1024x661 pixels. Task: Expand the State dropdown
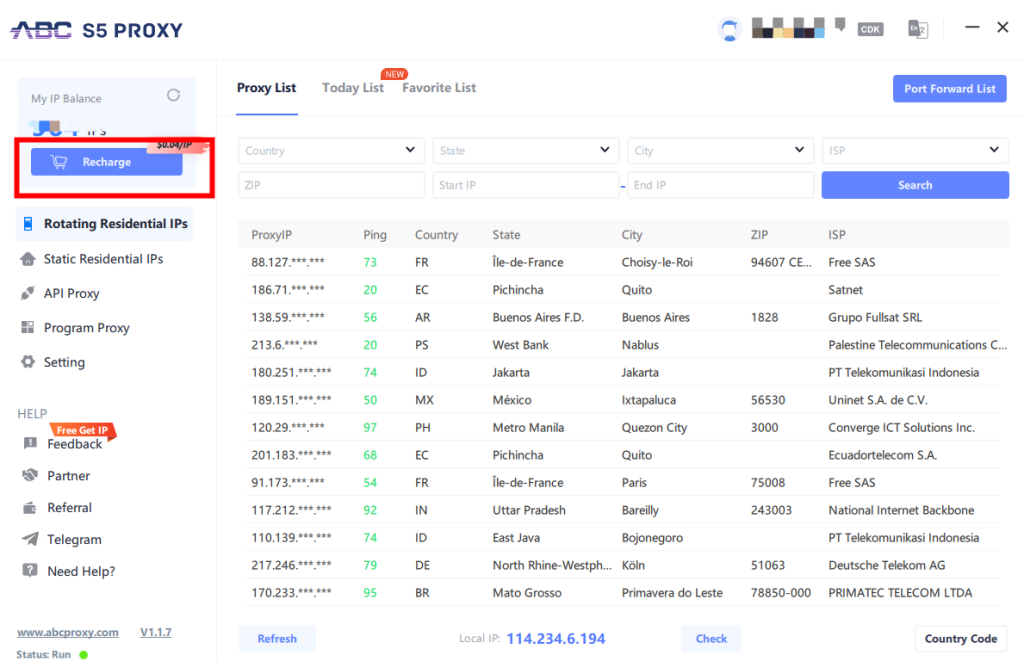pos(526,150)
